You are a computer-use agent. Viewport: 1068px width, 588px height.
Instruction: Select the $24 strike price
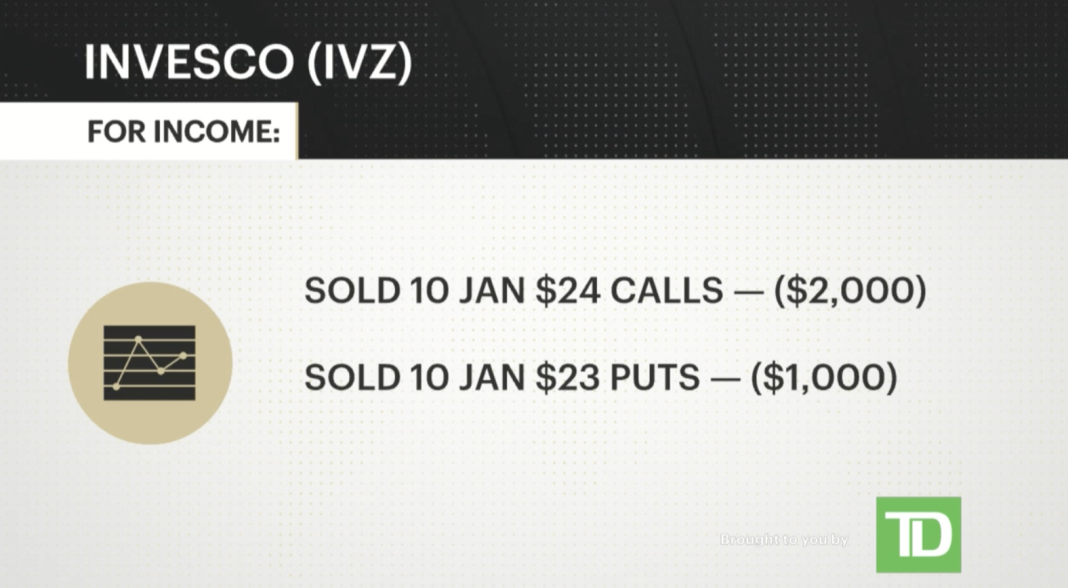click(555, 291)
